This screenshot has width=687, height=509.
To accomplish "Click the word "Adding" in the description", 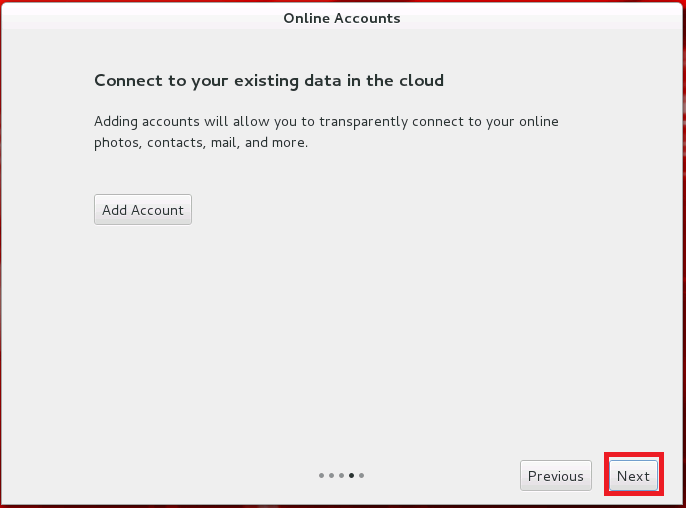I will [x=117, y=122].
